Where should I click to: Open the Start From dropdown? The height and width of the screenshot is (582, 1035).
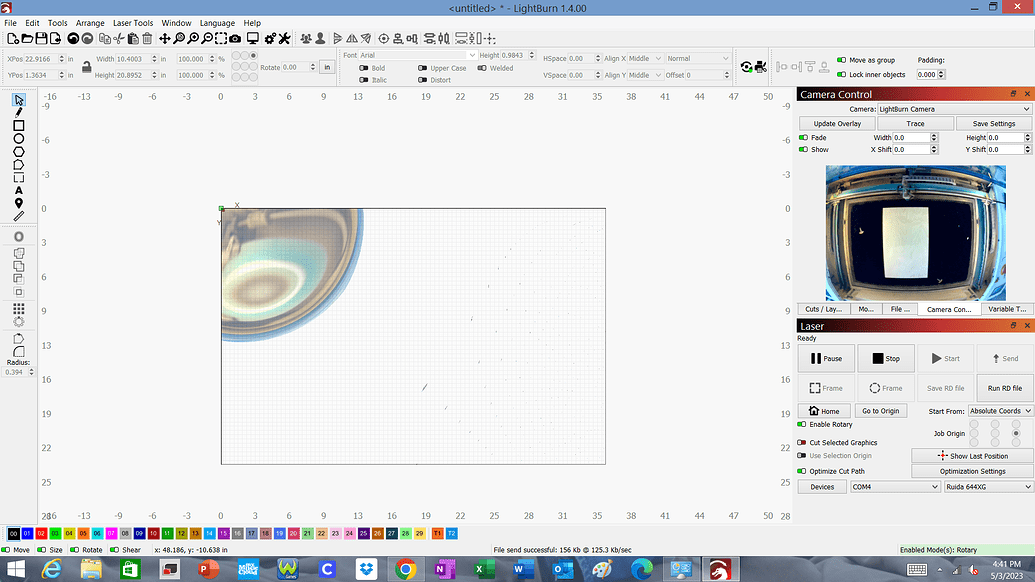coord(1000,411)
